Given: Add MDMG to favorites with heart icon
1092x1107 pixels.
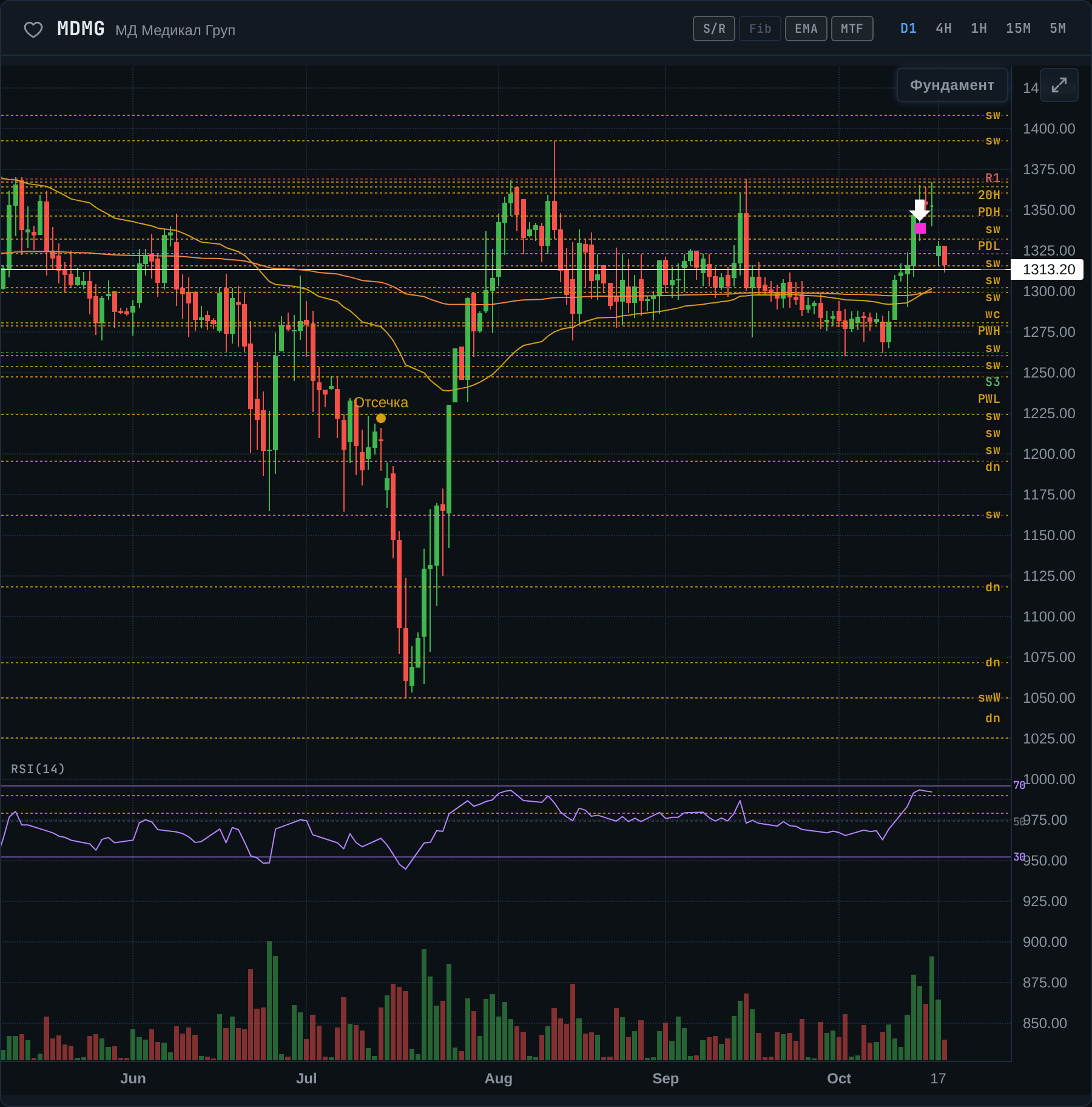Looking at the screenshot, I should [x=33, y=29].
